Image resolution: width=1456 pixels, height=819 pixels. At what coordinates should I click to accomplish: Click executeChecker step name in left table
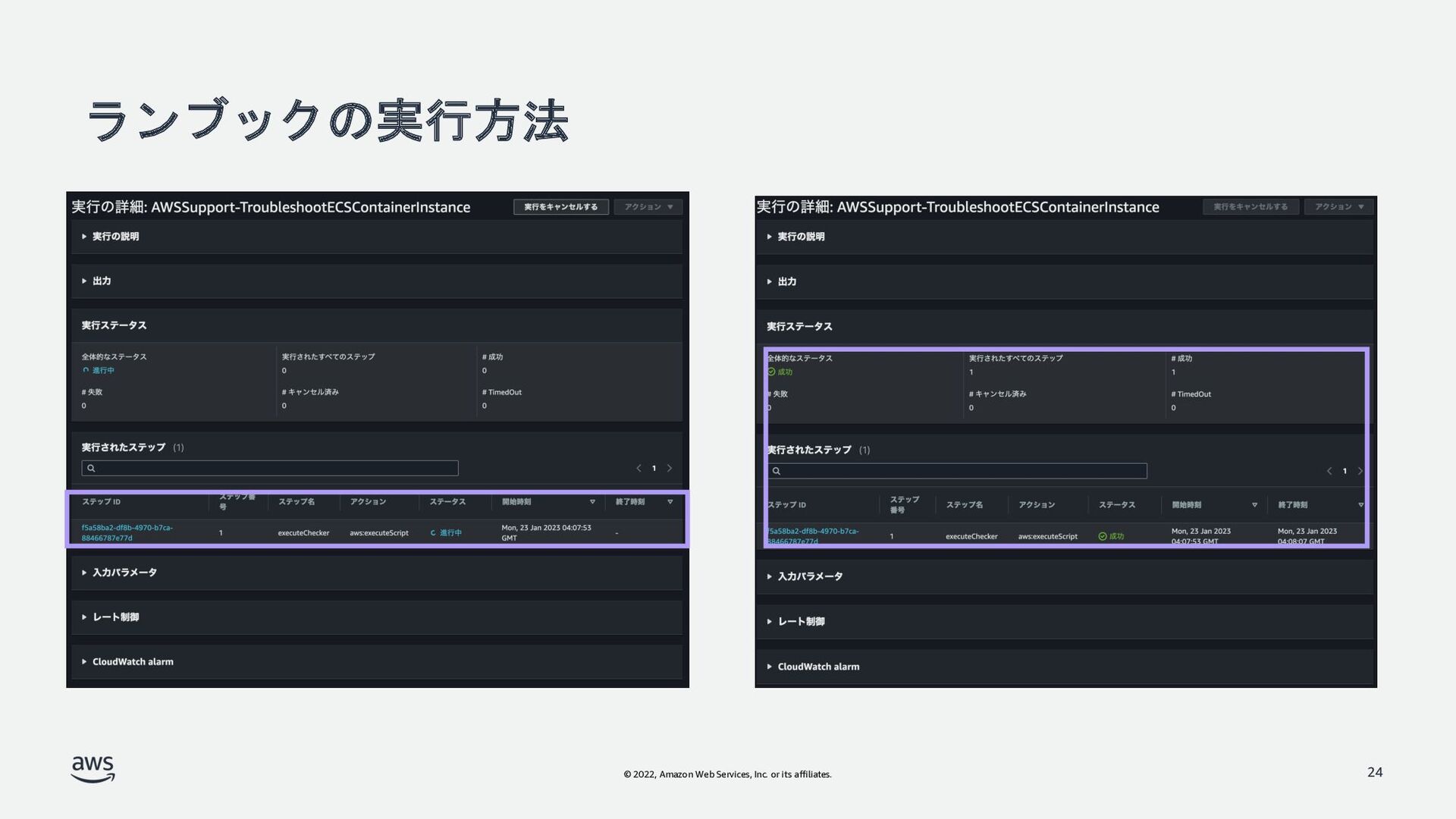[x=303, y=533]
